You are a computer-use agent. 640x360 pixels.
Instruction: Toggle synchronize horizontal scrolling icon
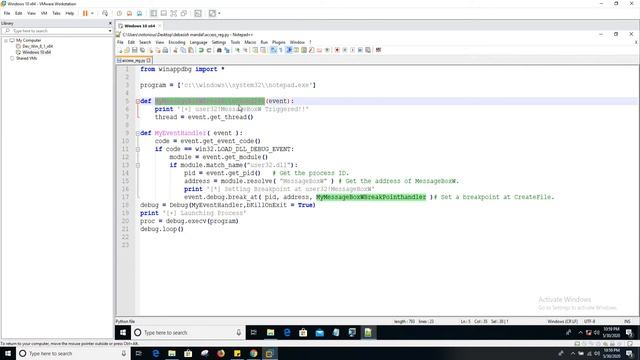click(263, 50)
